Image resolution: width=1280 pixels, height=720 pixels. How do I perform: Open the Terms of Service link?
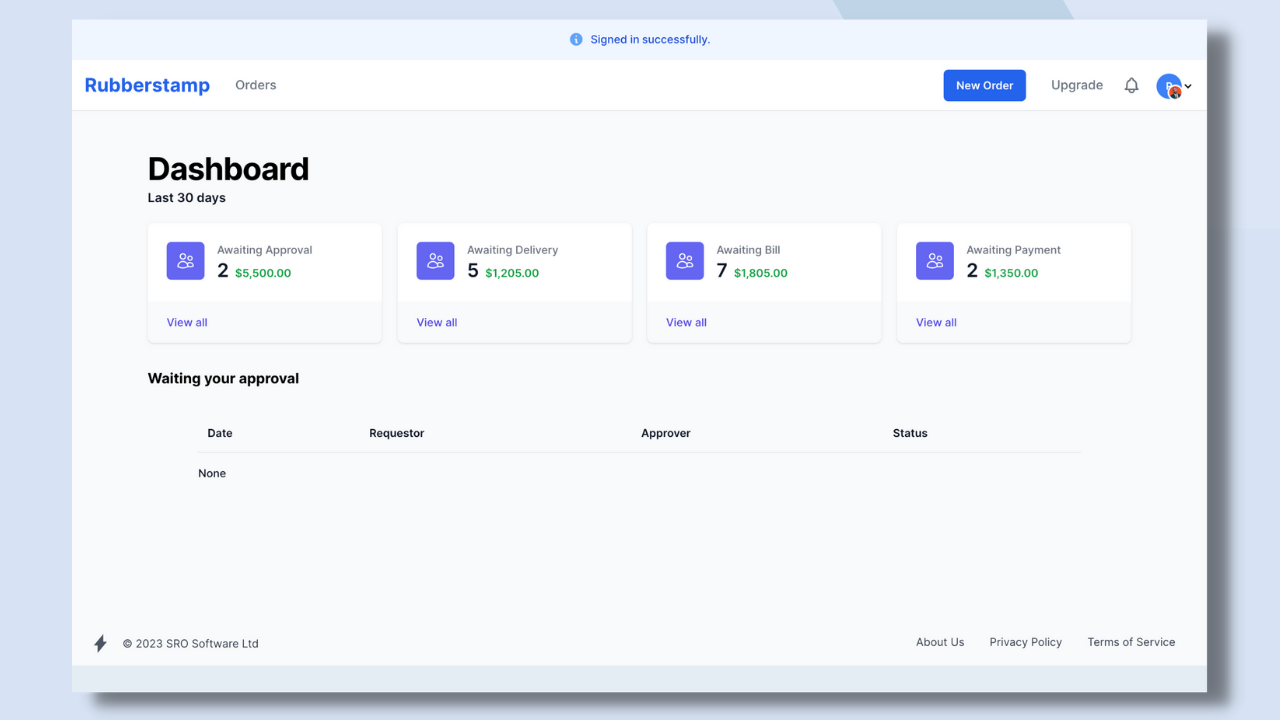pos(1131,642)
